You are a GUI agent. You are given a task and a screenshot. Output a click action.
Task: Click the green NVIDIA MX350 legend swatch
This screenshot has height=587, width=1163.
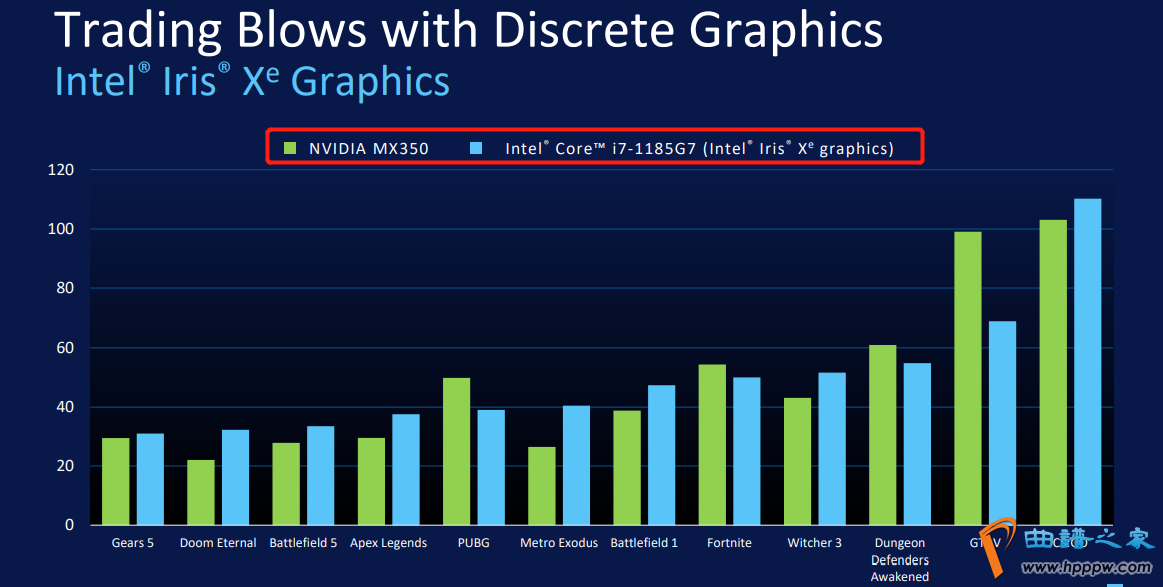tap(291, 149)
